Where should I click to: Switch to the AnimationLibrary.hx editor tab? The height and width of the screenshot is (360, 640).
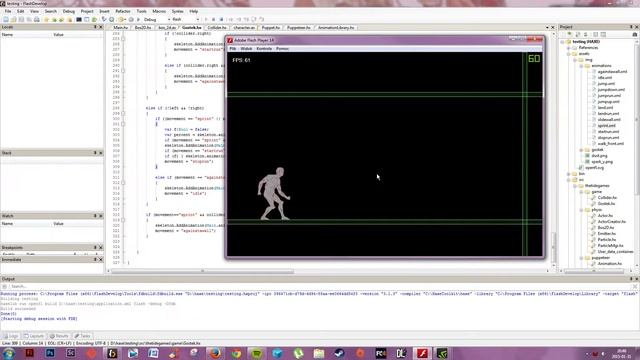click(x=336, y=28)
